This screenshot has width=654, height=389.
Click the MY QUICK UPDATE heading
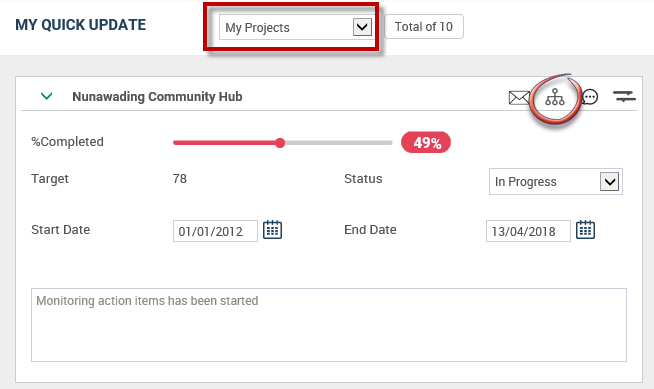pos(80,25)
